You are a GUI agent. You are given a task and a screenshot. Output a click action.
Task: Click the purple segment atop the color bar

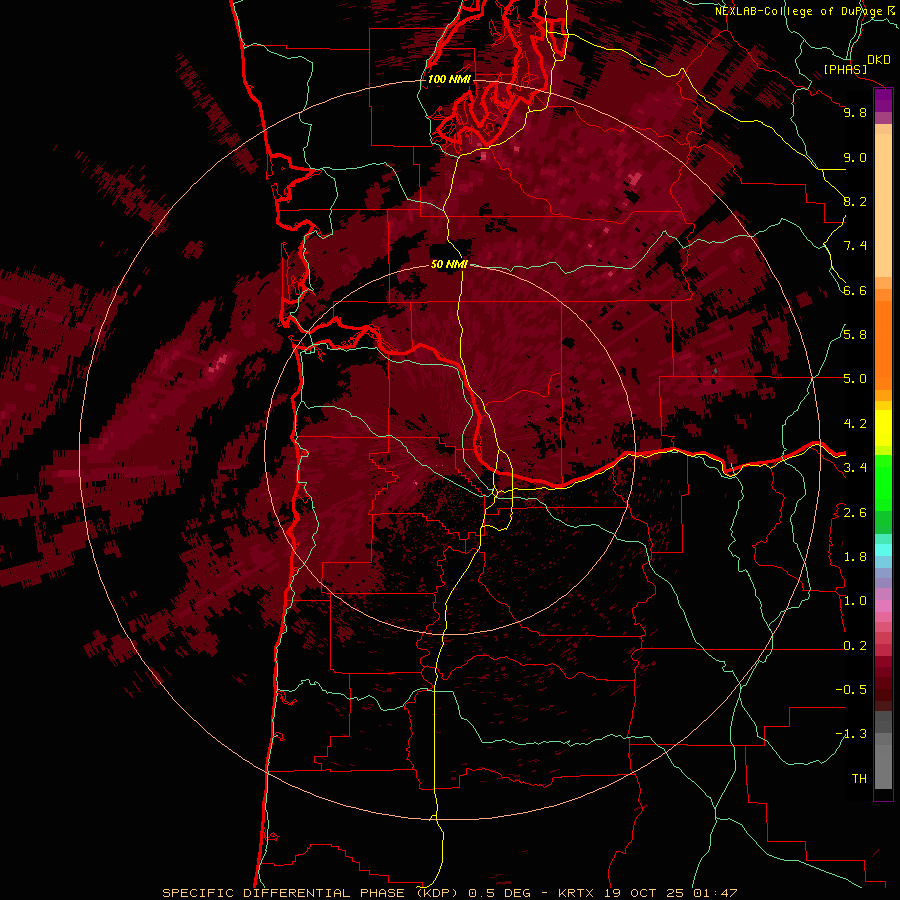coord(883,100)
